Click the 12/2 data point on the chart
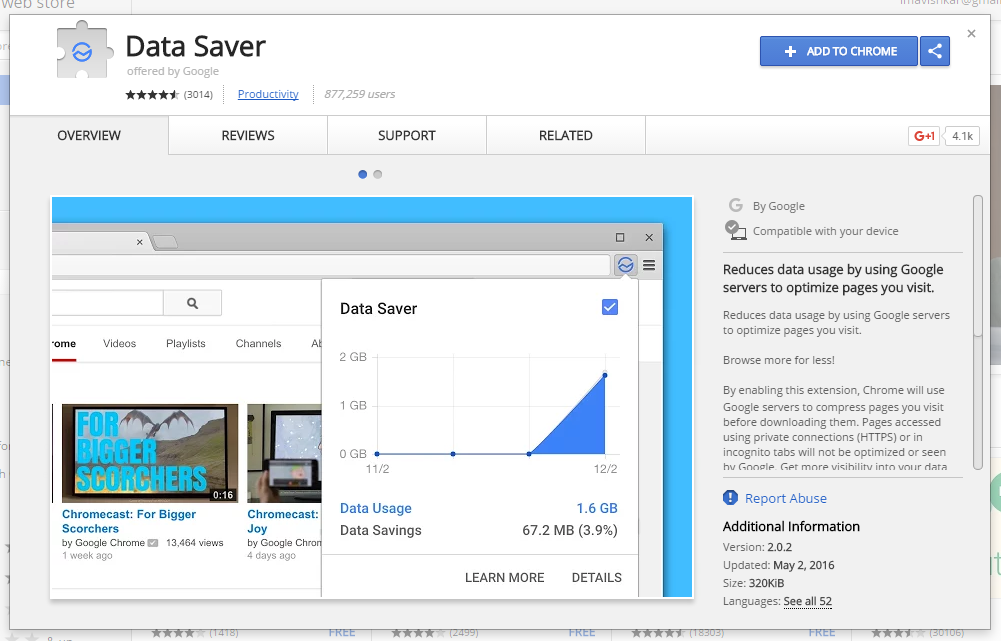This screenshot has height=641, width=1001. (605, 375)
